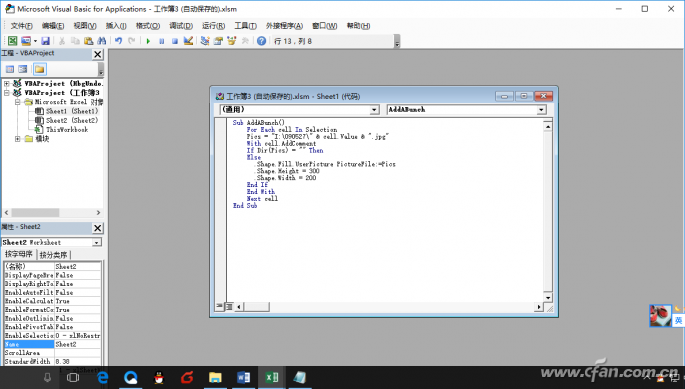Image resolution: width=685 pixels, height=389 pixels.
Task: Click the Redo arrow icon
Action: (131, 41)
